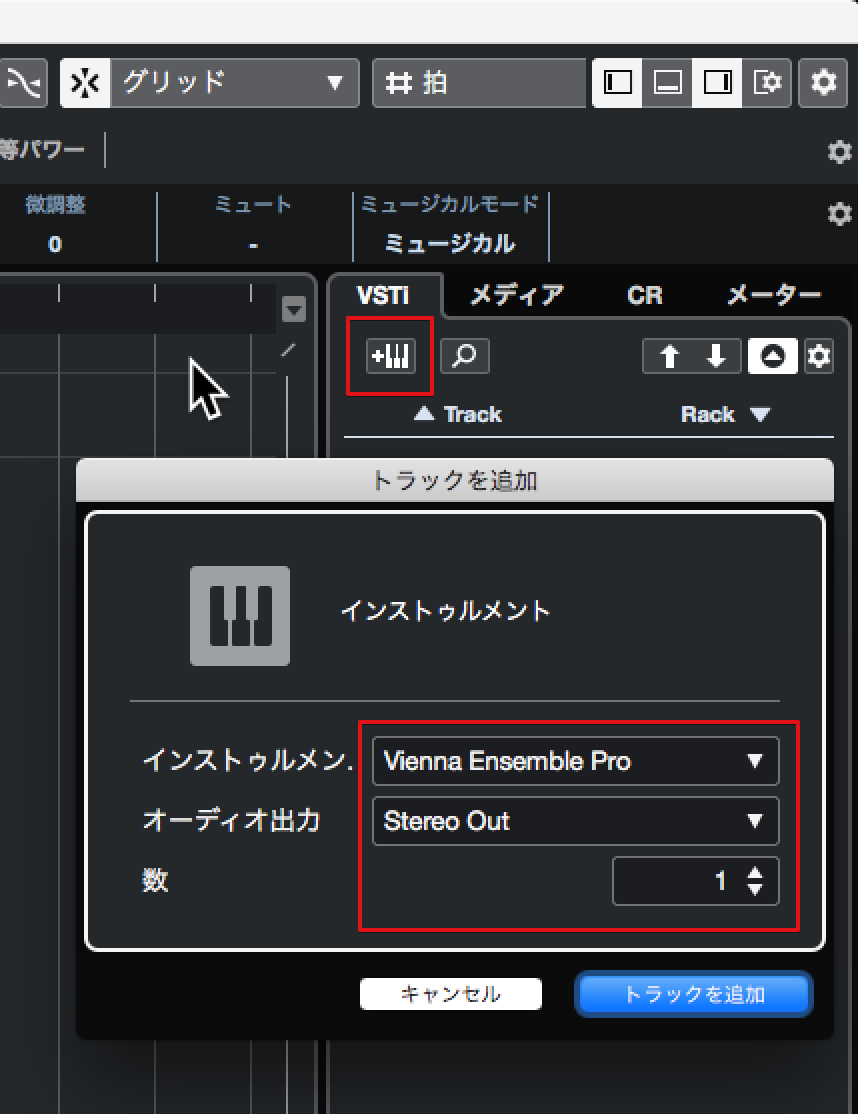Click the トラックを追加 button
The image size is (858, 1114).
[x=694, y=994]
